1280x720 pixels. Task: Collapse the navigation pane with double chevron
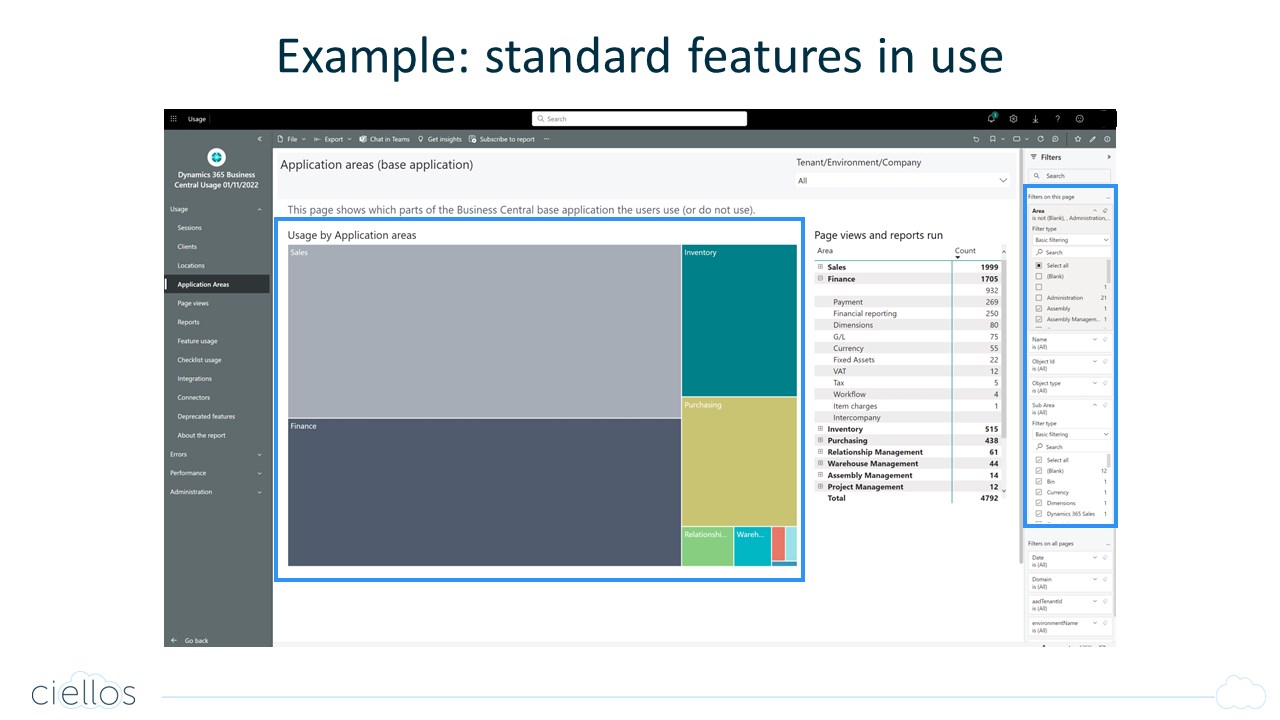(260, 139)
